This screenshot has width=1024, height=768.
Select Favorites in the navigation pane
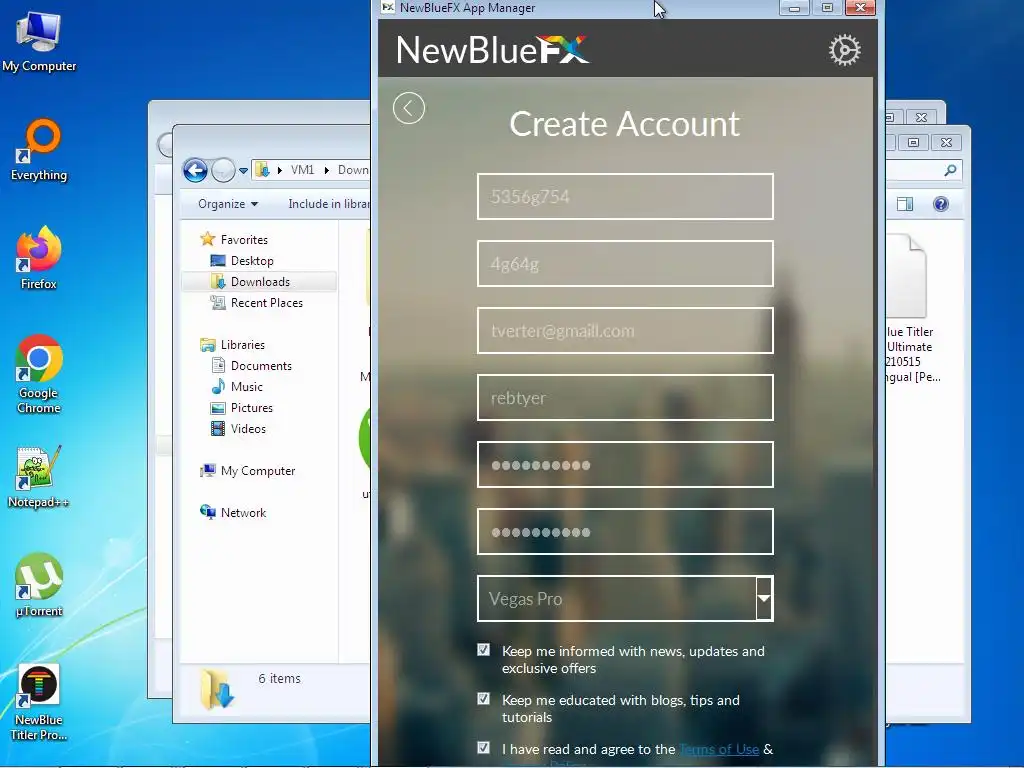pos(244,240)
